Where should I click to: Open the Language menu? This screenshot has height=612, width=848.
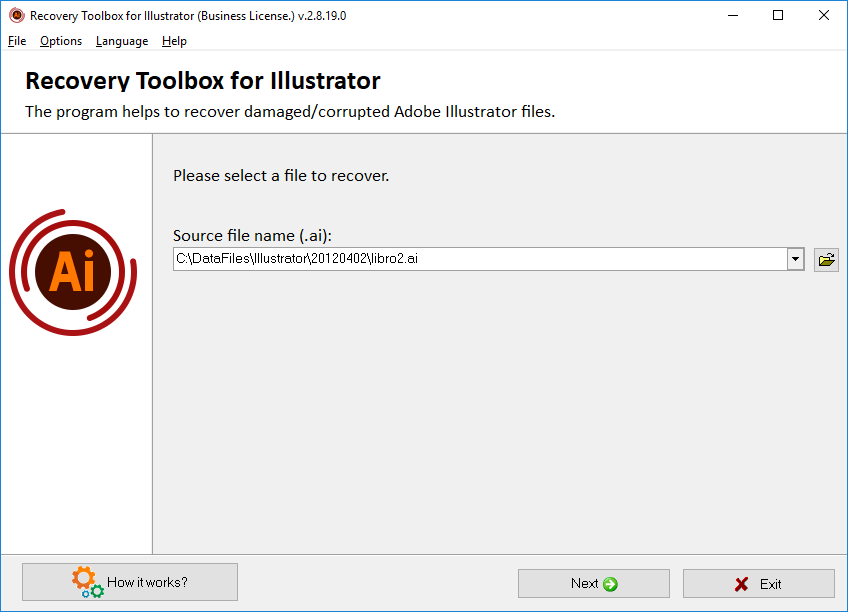pos(122,41)
